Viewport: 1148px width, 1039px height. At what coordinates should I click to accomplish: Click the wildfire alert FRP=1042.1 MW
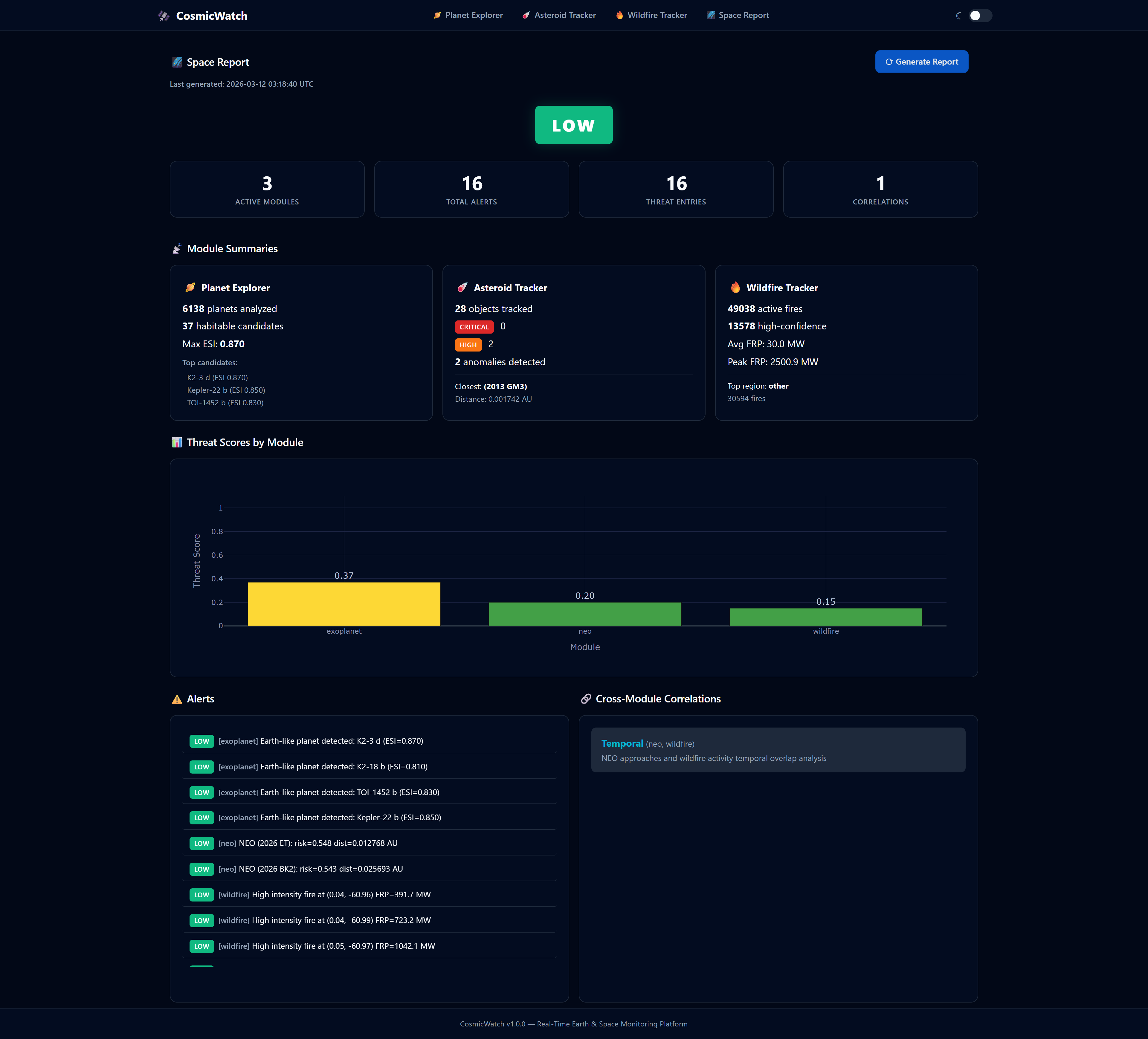[x=369, y=946]
